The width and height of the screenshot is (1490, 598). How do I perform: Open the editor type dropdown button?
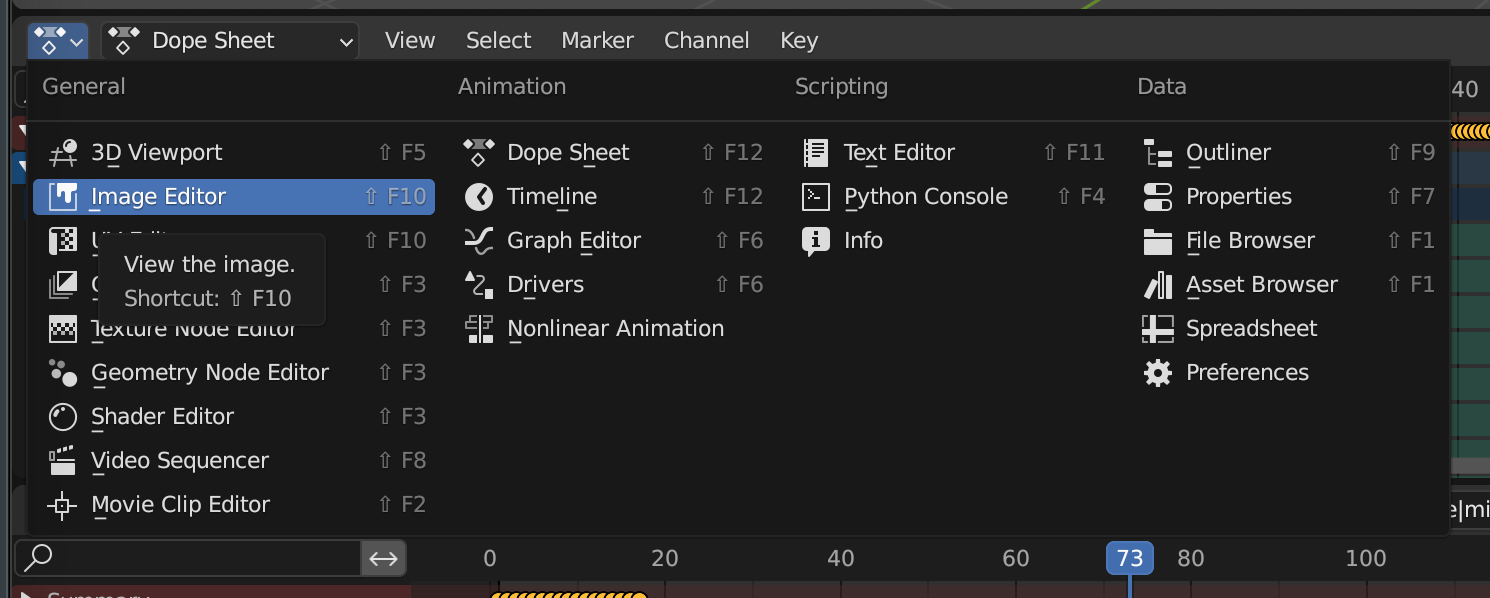tap(58, 41)
